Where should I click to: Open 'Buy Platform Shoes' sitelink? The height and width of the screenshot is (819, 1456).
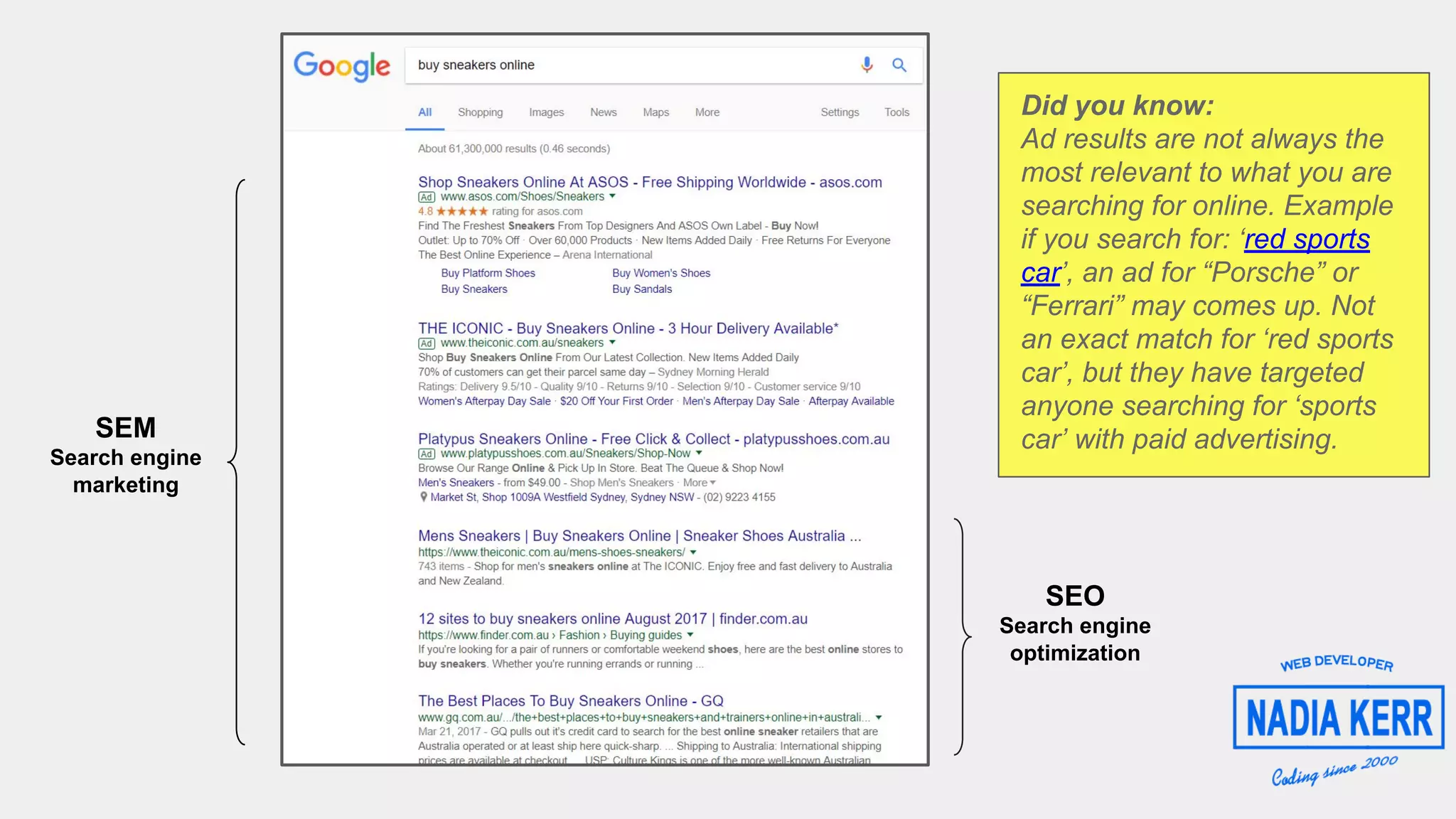[488, 273]
